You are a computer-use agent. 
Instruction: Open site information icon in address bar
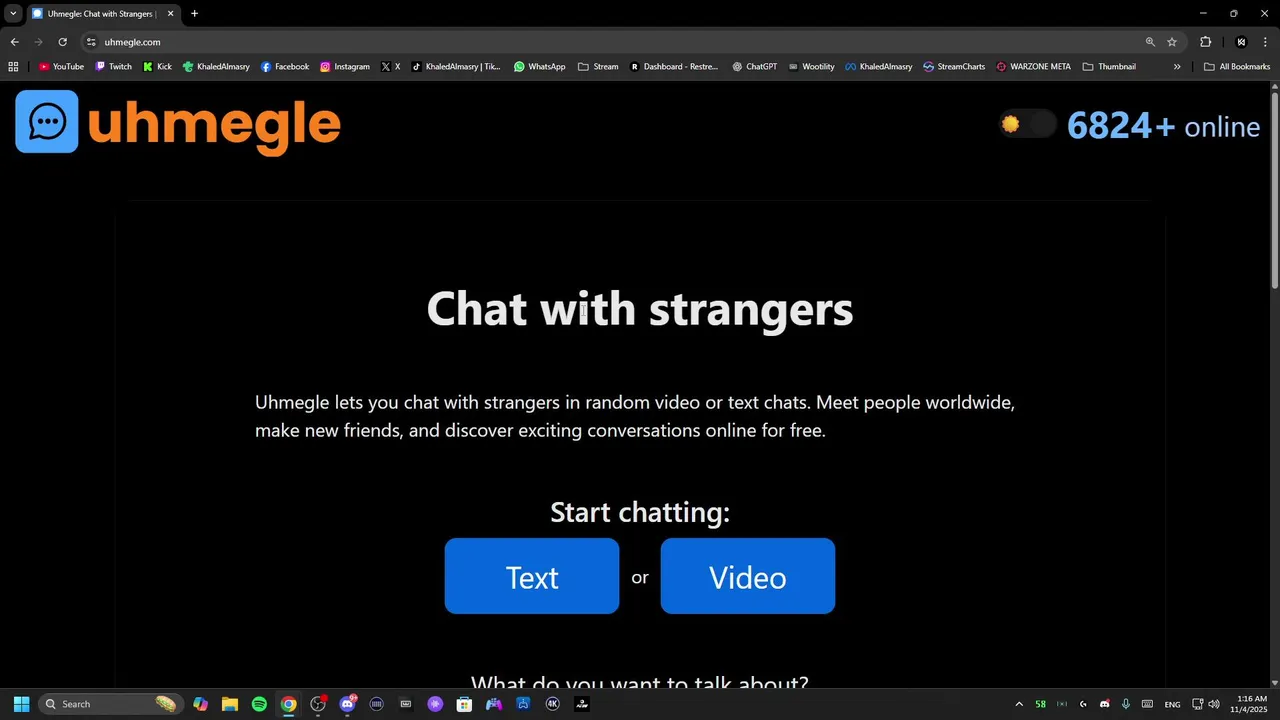pyautogui.click(x=91, y=42)
